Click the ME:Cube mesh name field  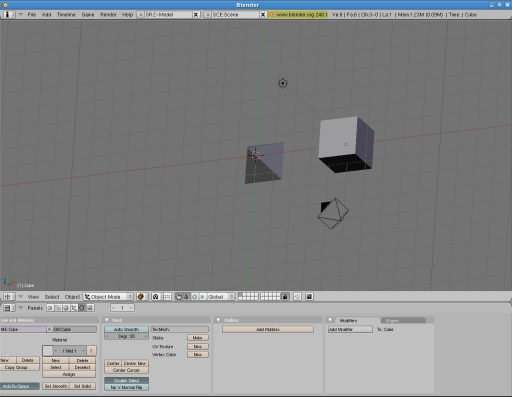coord(23,329)
